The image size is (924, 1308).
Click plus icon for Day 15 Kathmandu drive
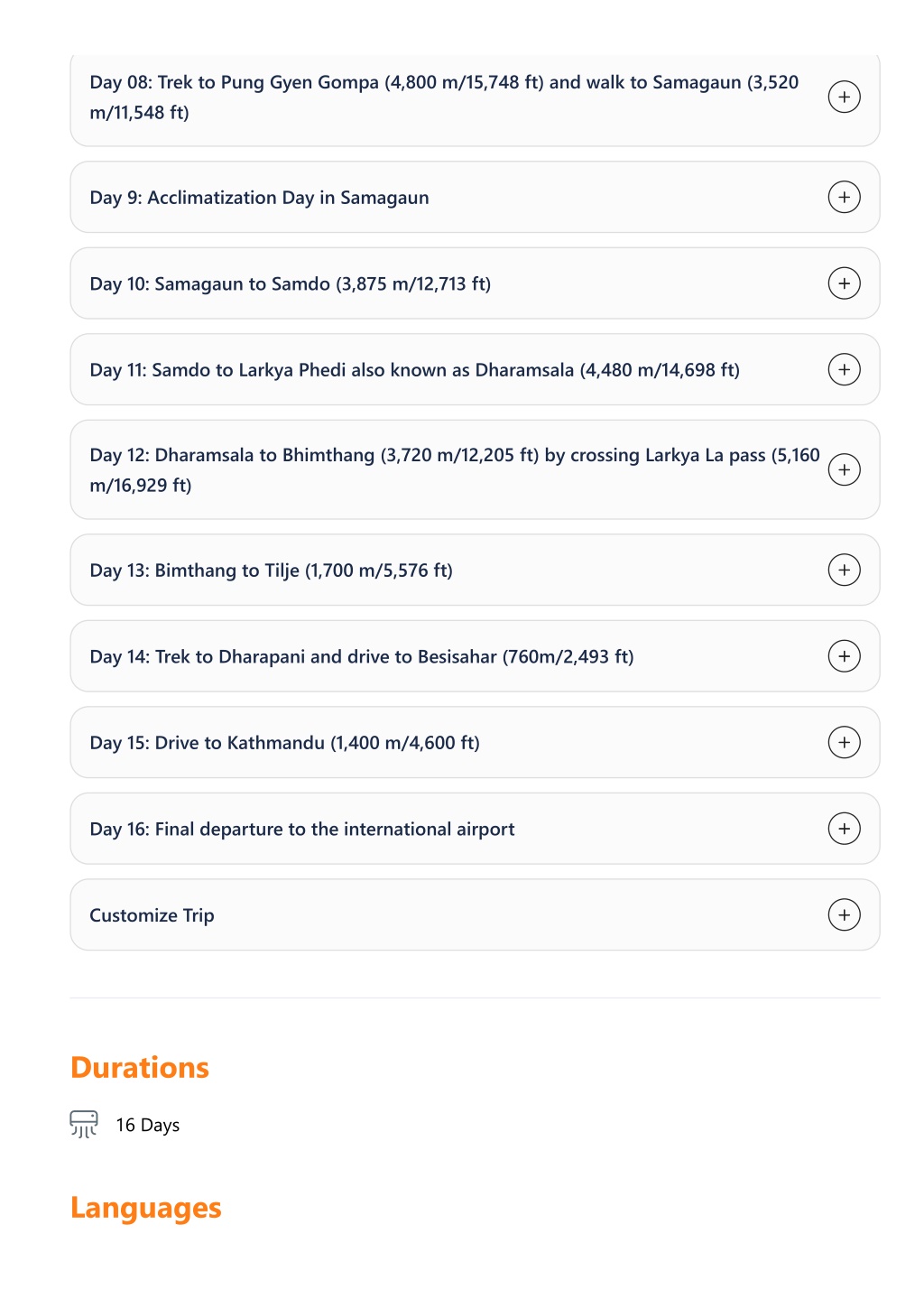[844, 742]
